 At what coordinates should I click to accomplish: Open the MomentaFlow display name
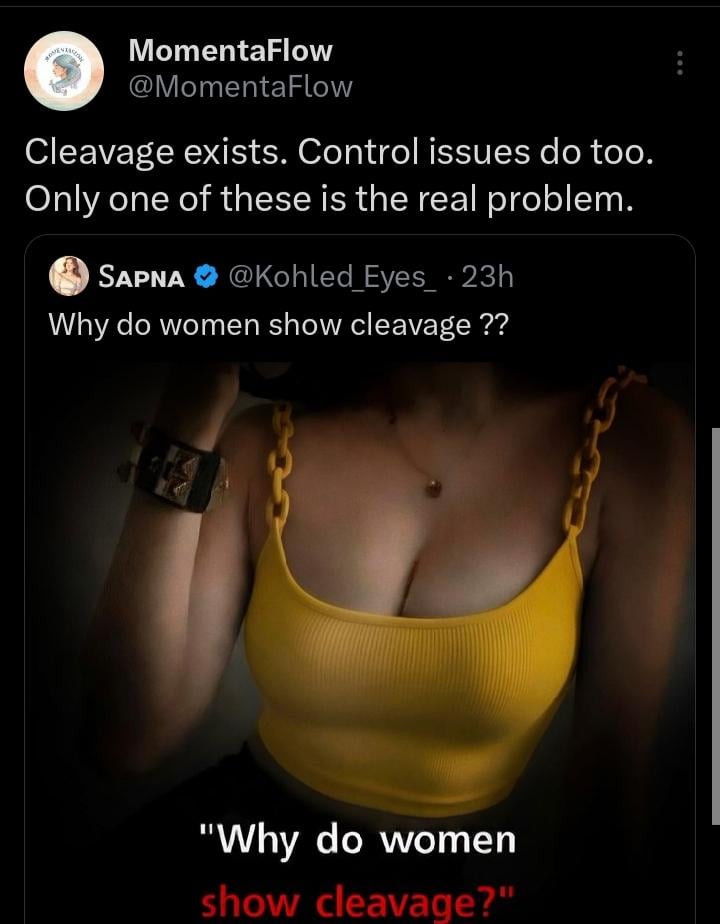(x=230, y=50)
